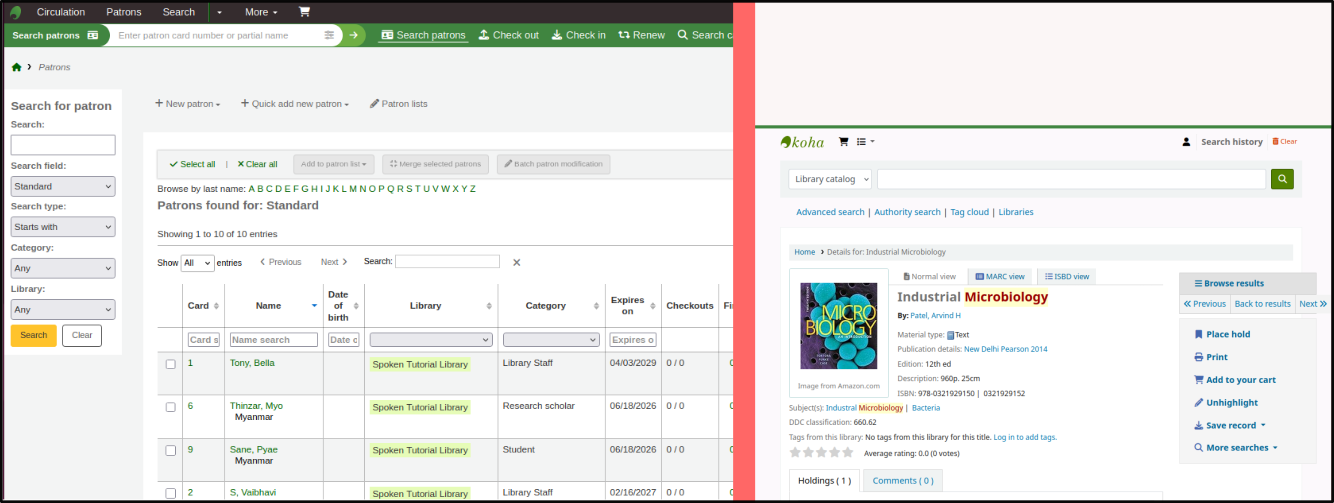The height and width of the screenshot is (503, 1334).
Task: Click the yellow Search button in sidebar
Action: (34, 335)
